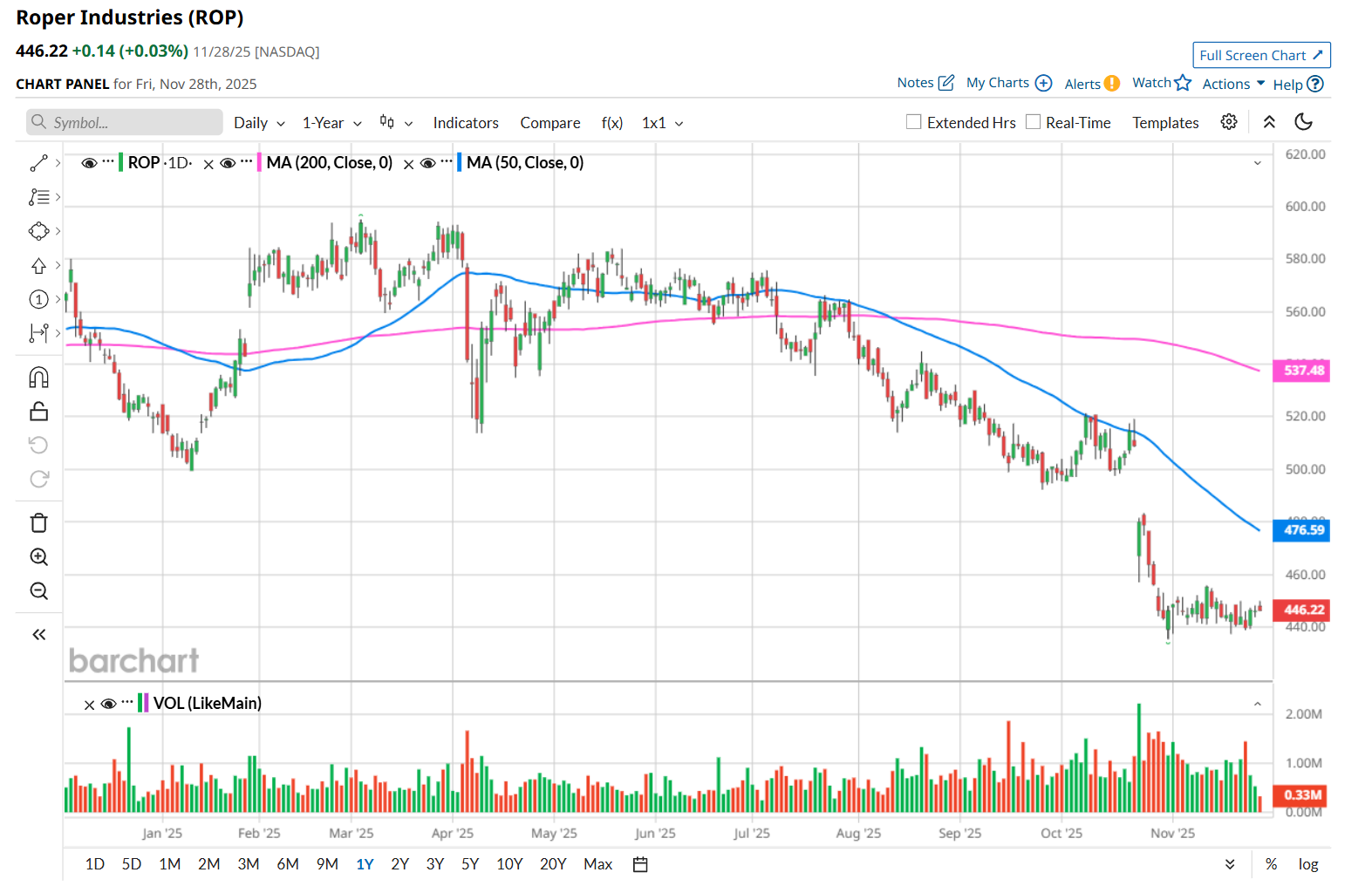The width and height of the screenshot is (1372, 886).
Task: Collapse the drawing tools sidebar
Action: 38,635
